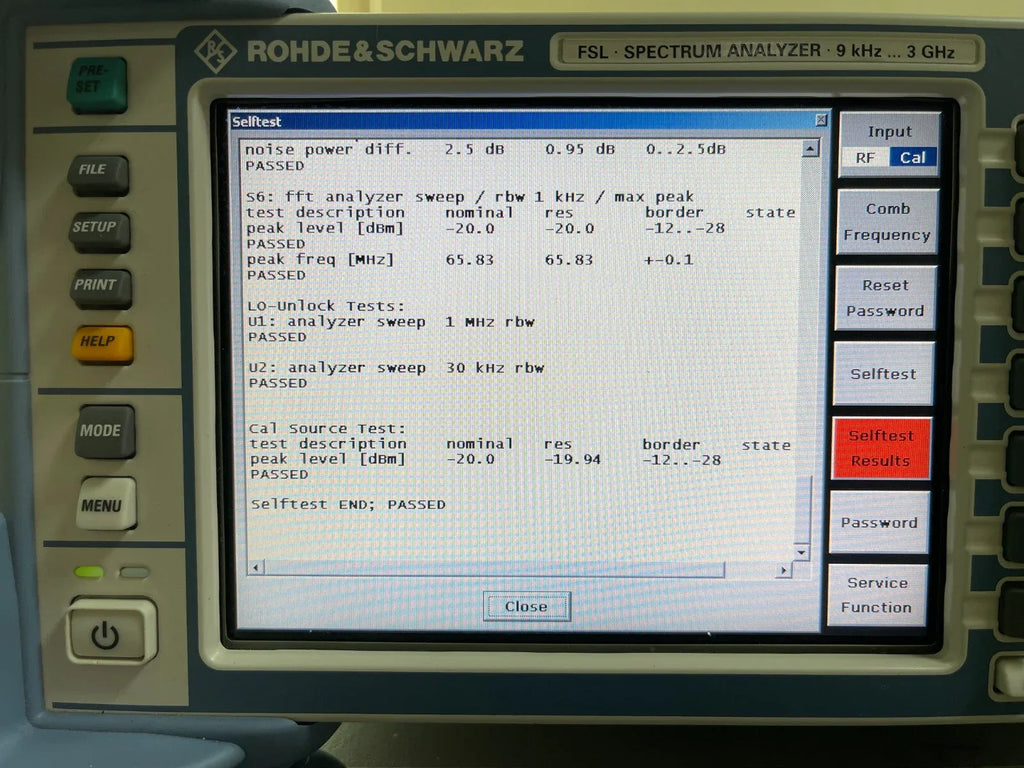Click the 'Selftest END; PASSED' line
1024x768 pixels.
[348, 504]
